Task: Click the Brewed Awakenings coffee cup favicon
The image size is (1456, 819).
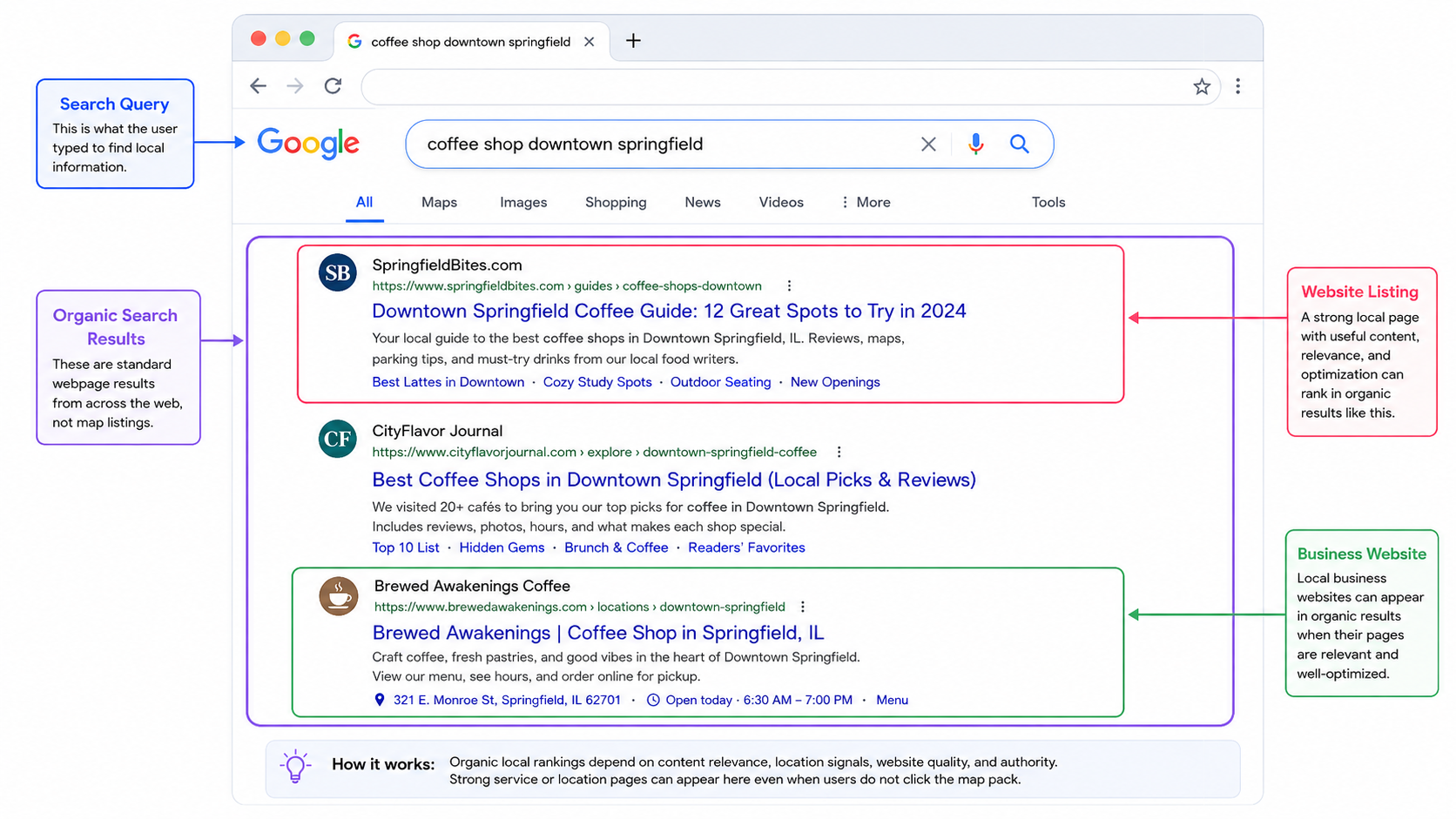Action: (x=338, y=596)
